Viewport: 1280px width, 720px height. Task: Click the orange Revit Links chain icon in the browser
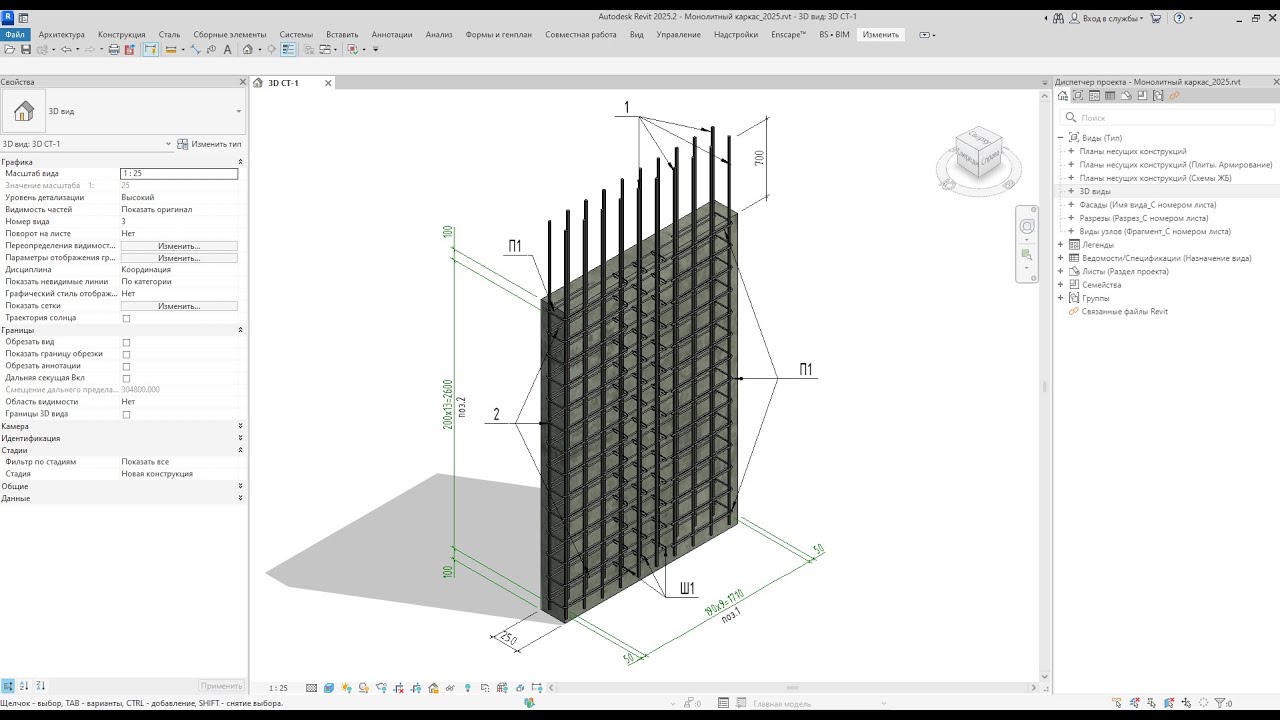point(1174,96)
